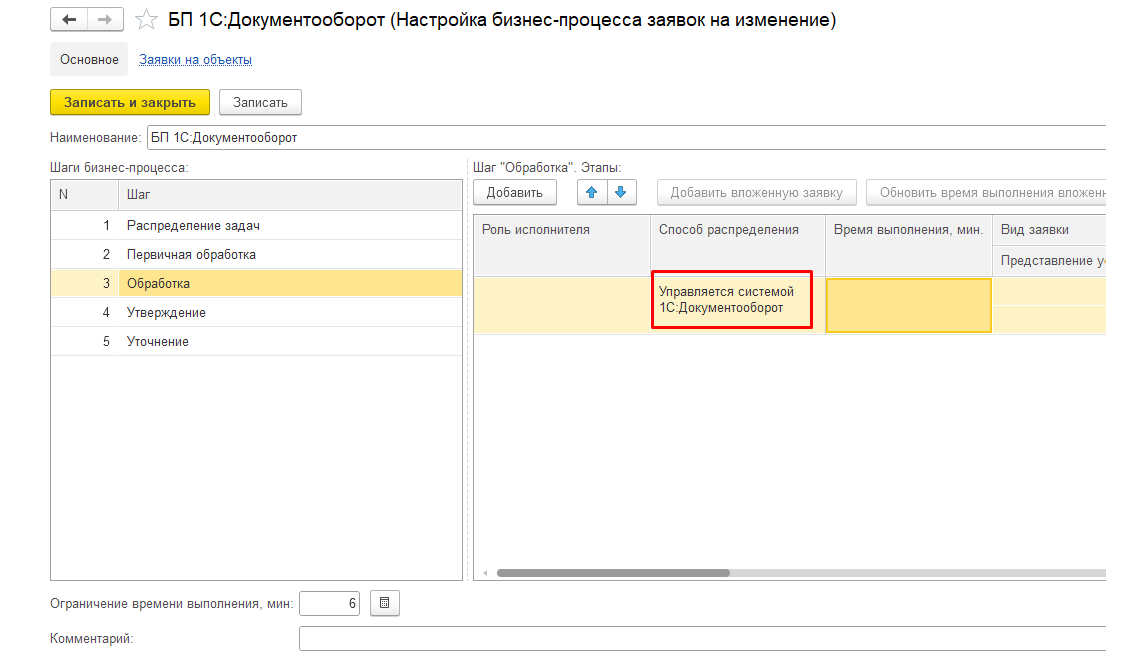Click the Время выполнения, мин. column header

coord(909,245)
